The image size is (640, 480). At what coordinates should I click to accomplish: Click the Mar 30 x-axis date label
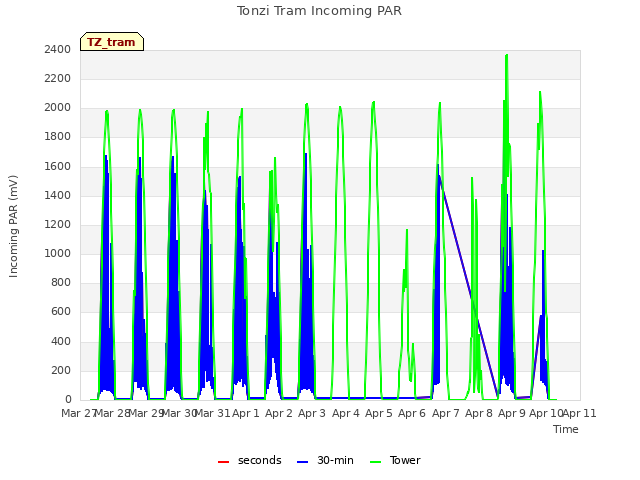[x=179, y=413]
